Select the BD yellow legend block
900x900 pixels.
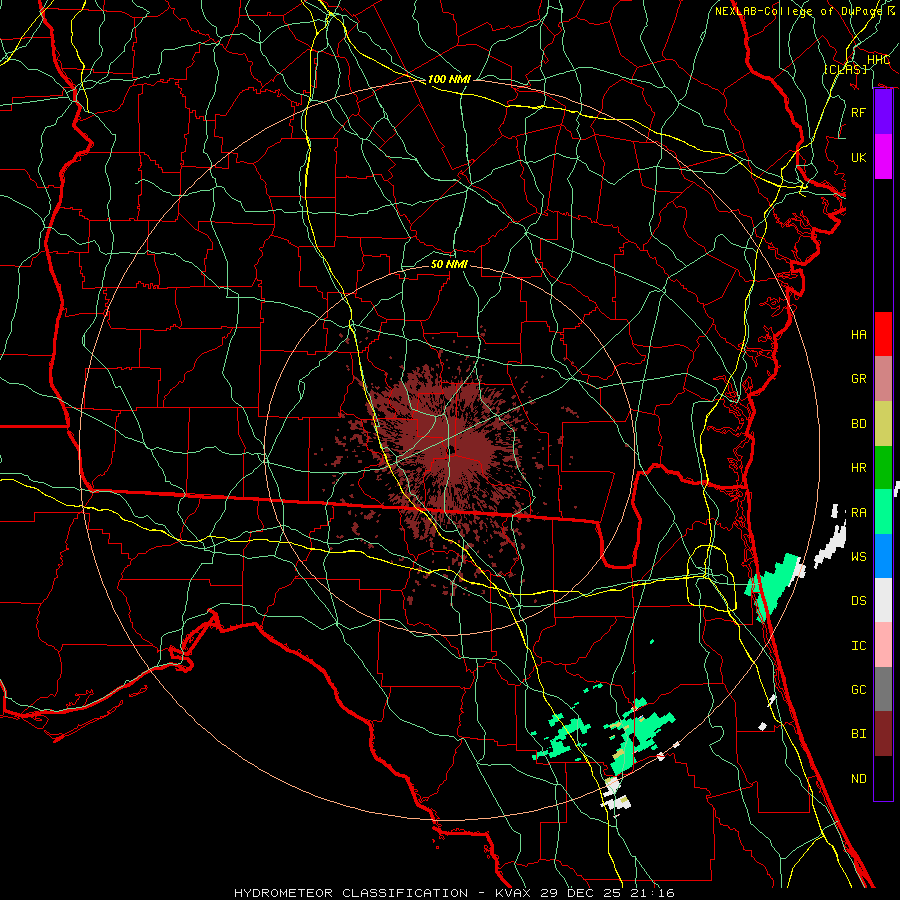[883, 424]
